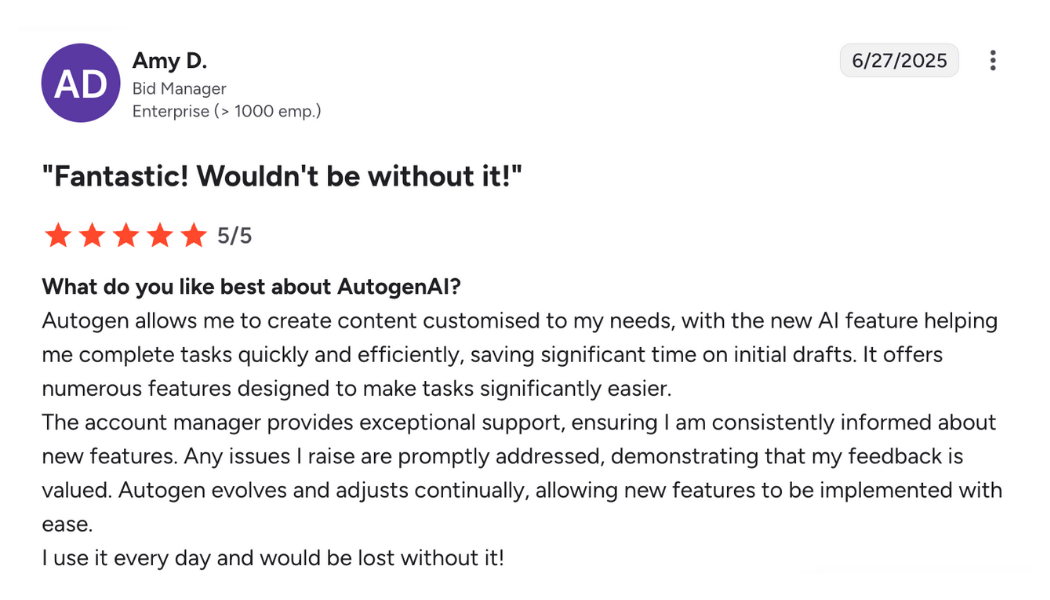Viewport: 1050px width, 600px height.
Task: Click the sentence starting "Autogen allows me"
Action: coord(400,322)
